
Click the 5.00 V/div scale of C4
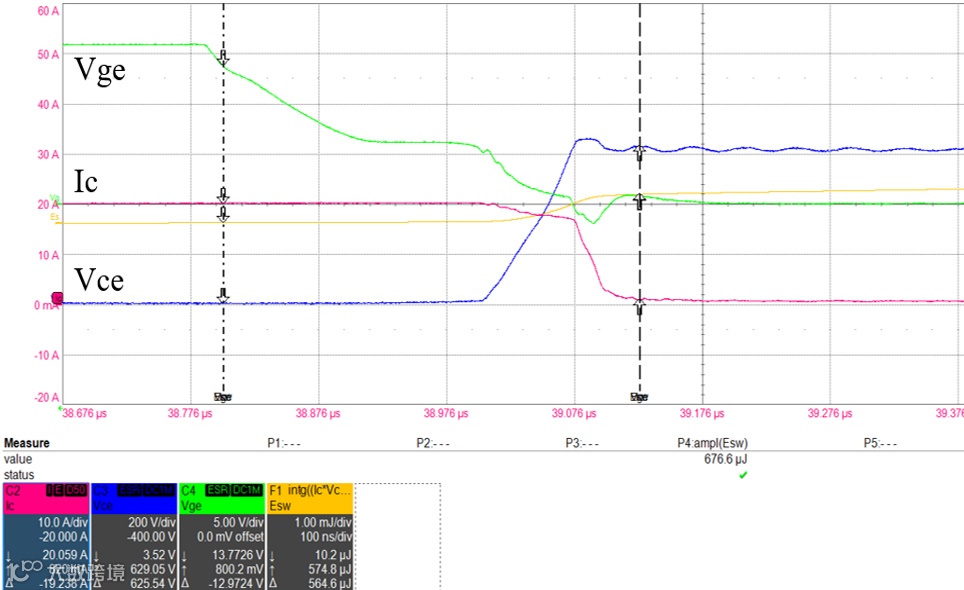point(239,522)
